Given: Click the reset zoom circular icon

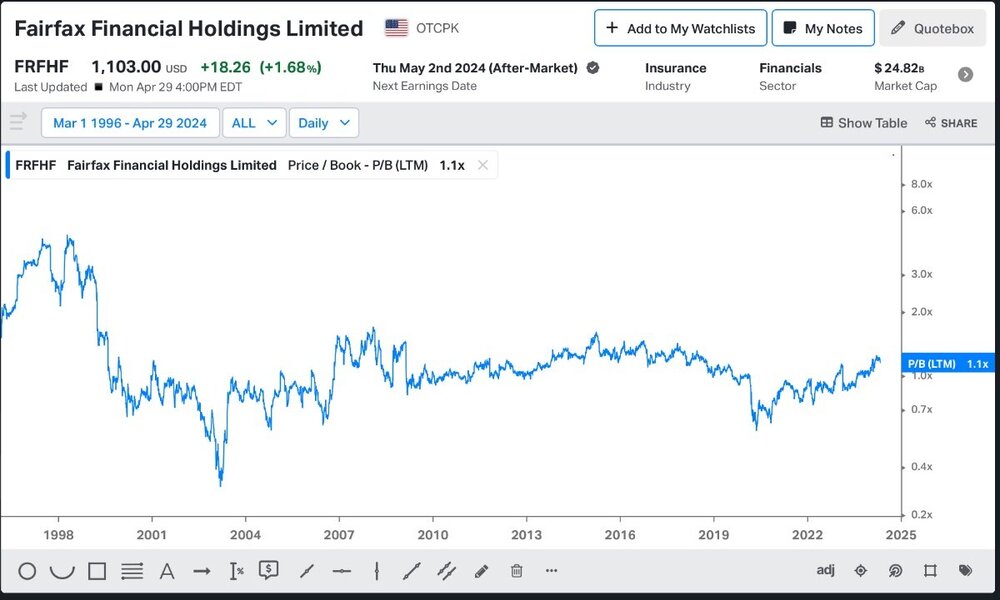Looking at the screenshot, I should click(x=895, y=571).
